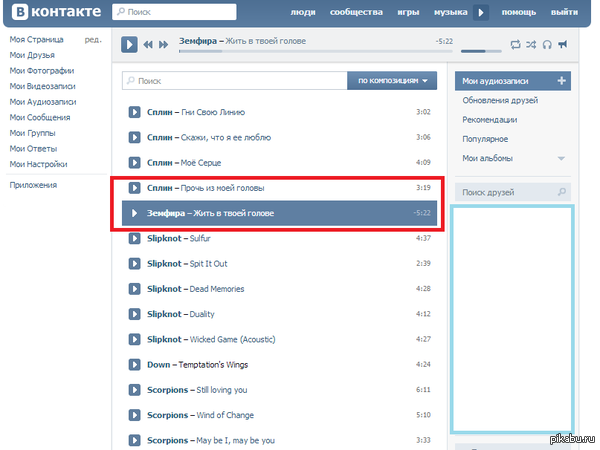Open сообщества in the top menu

[355, 13]
